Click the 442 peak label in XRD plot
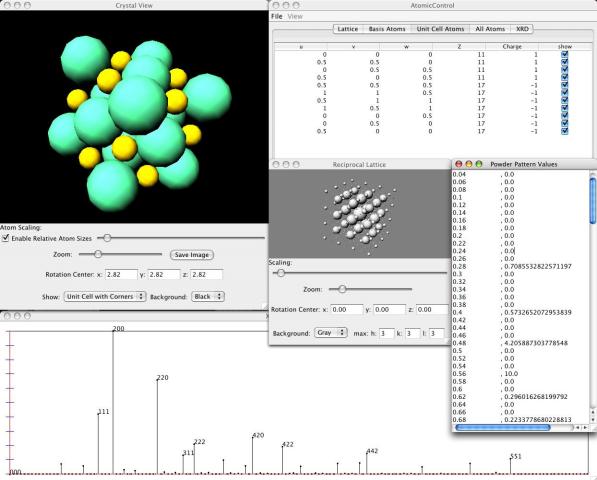Image resolution: width=597 pixels, height=480 pixels. pyautogui.click(x=372, y=451)
